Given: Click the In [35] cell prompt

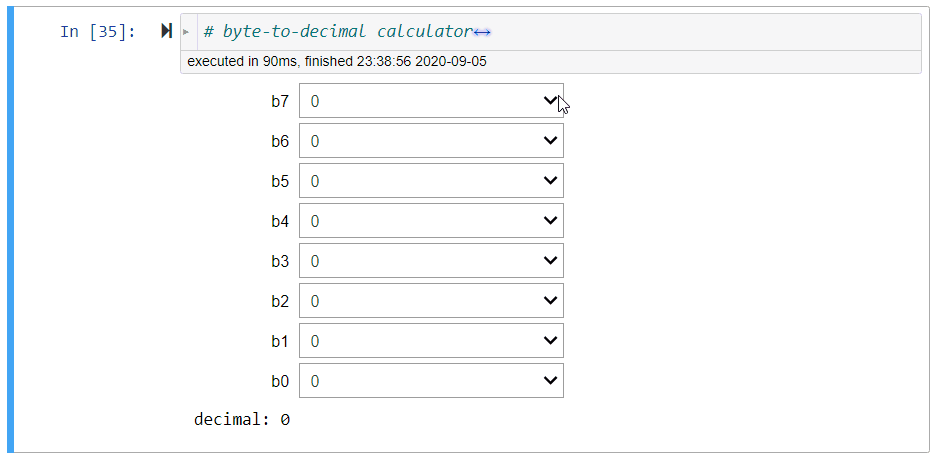Looking at the screenshot, I should tap(97, 31).
